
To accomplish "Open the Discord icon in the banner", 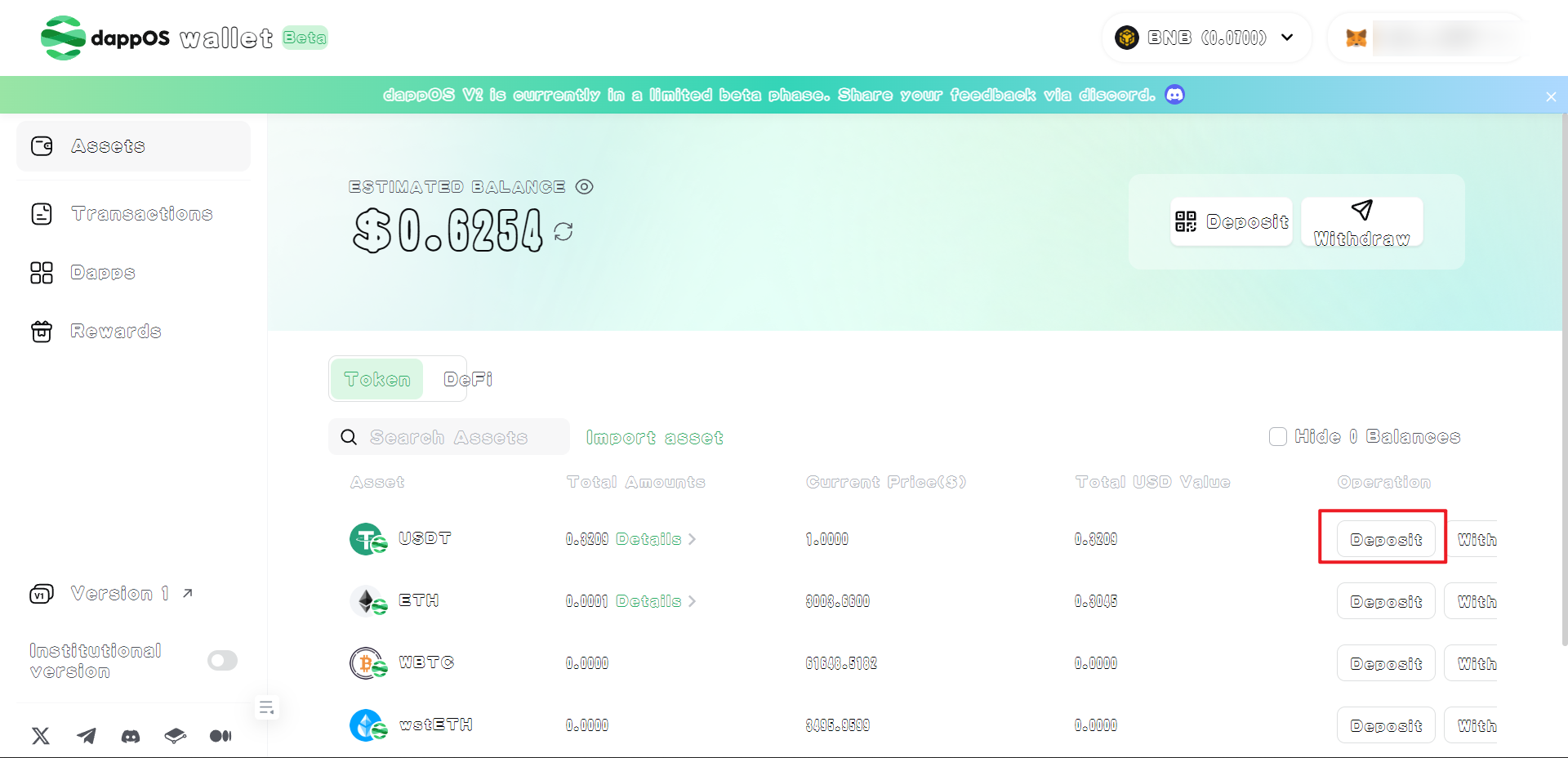I will (x=1174, y=95).
